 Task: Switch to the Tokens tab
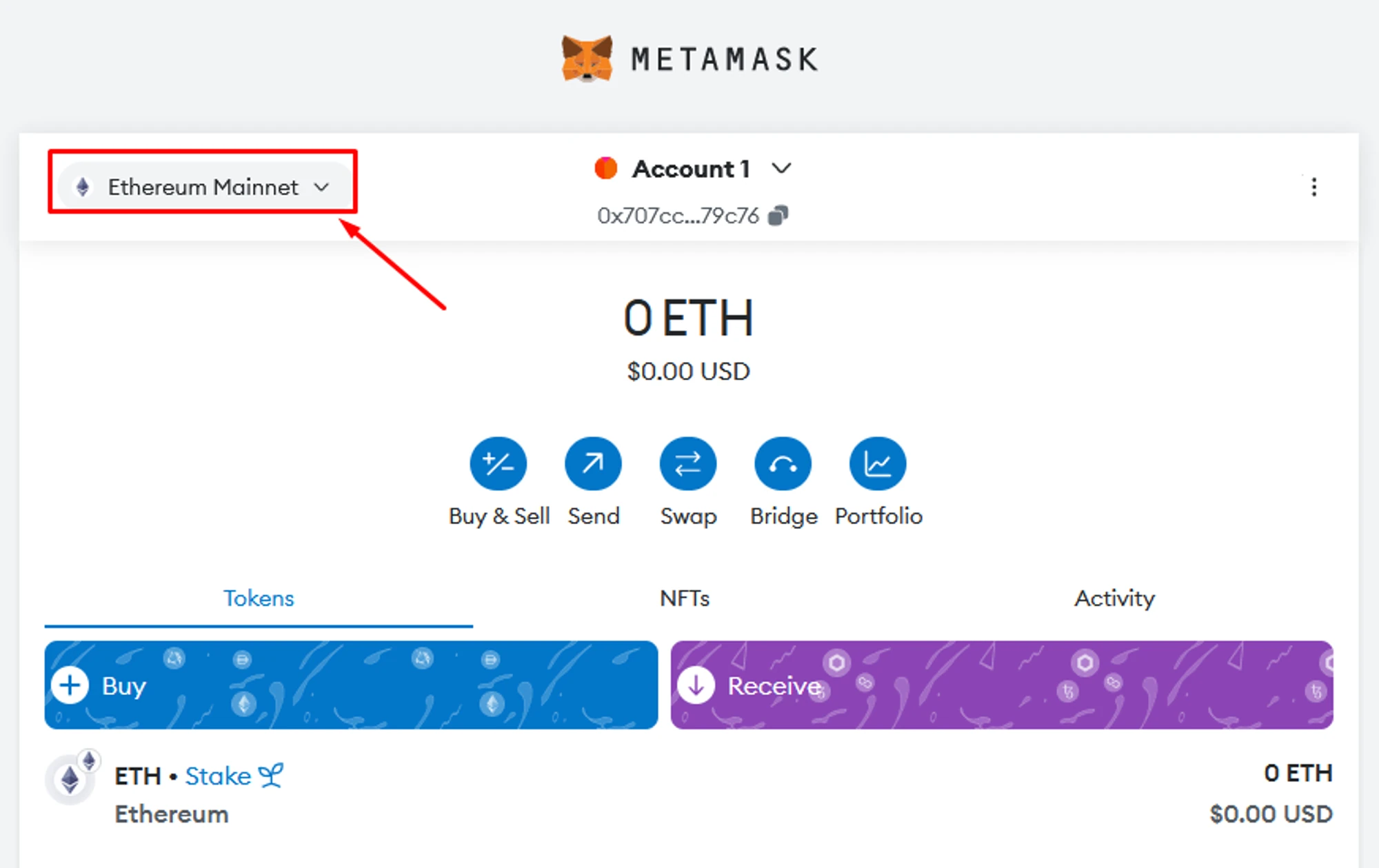[x=259, y=598]
